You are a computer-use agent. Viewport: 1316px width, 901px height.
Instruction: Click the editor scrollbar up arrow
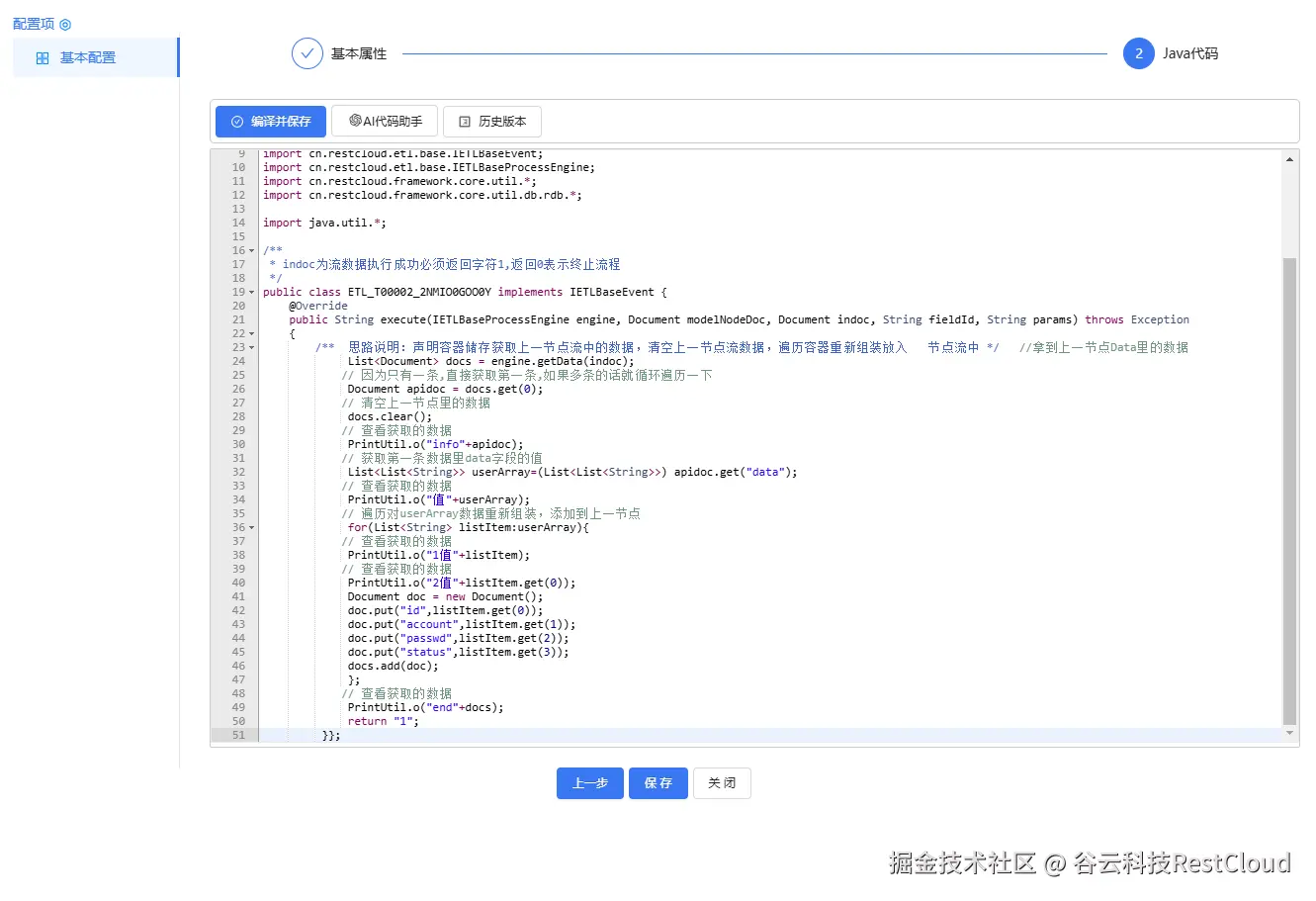point(1289,159)
